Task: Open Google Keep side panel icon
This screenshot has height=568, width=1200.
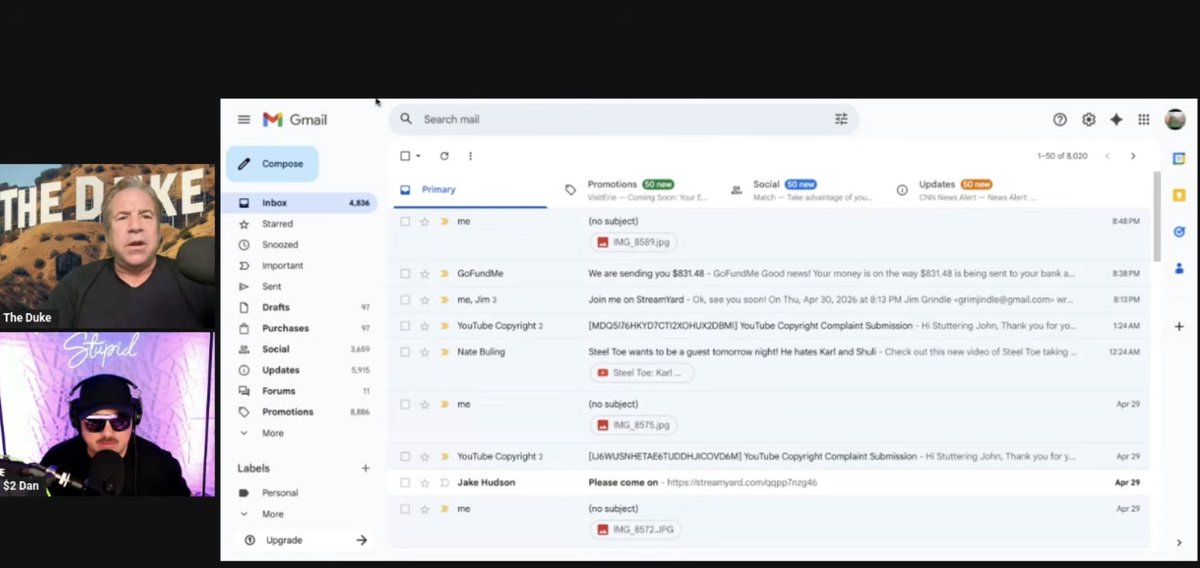Action: pos(1179,195)
